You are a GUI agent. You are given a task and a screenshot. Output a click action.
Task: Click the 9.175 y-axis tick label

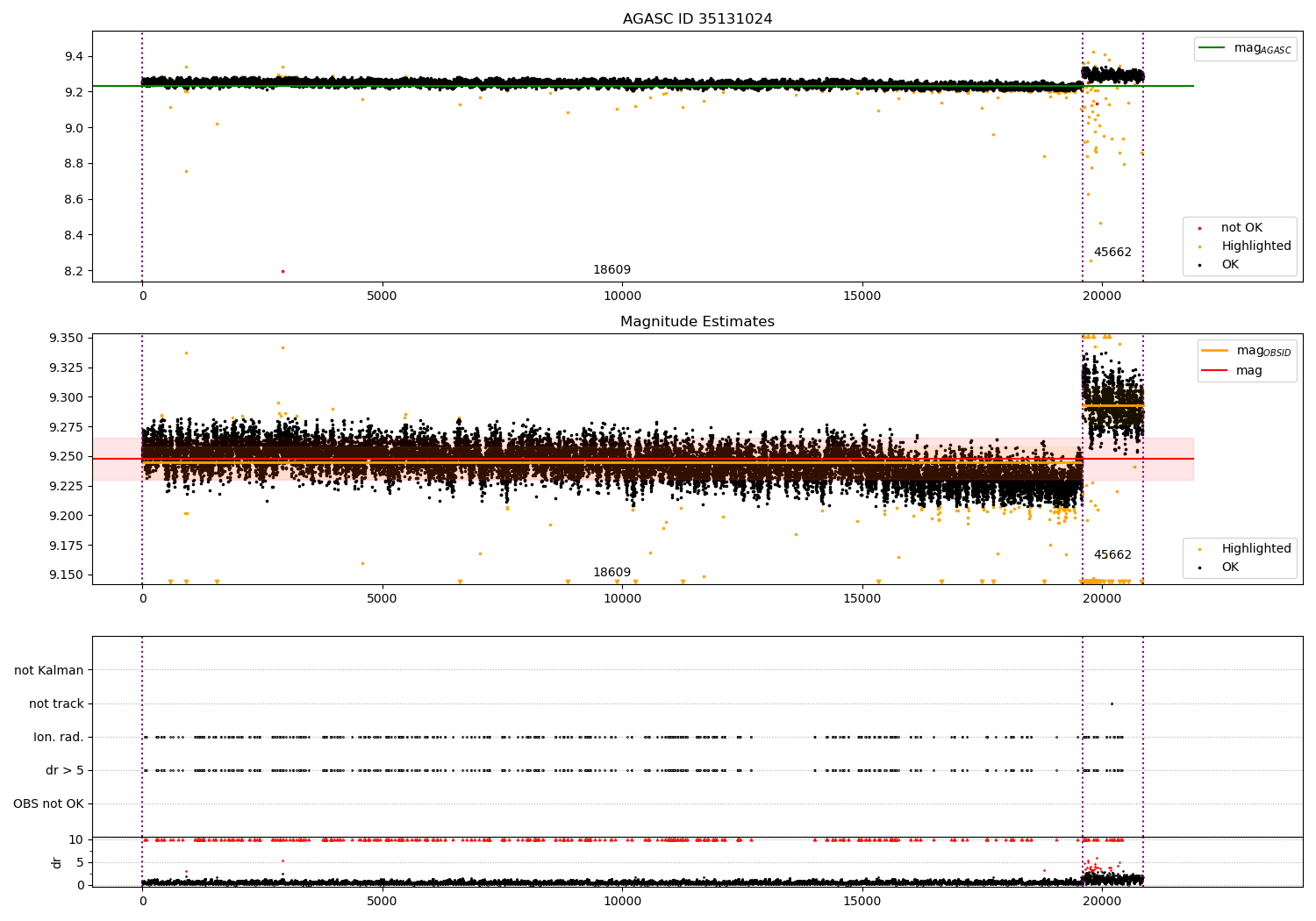pyautogui.click(x=66, y=546)
